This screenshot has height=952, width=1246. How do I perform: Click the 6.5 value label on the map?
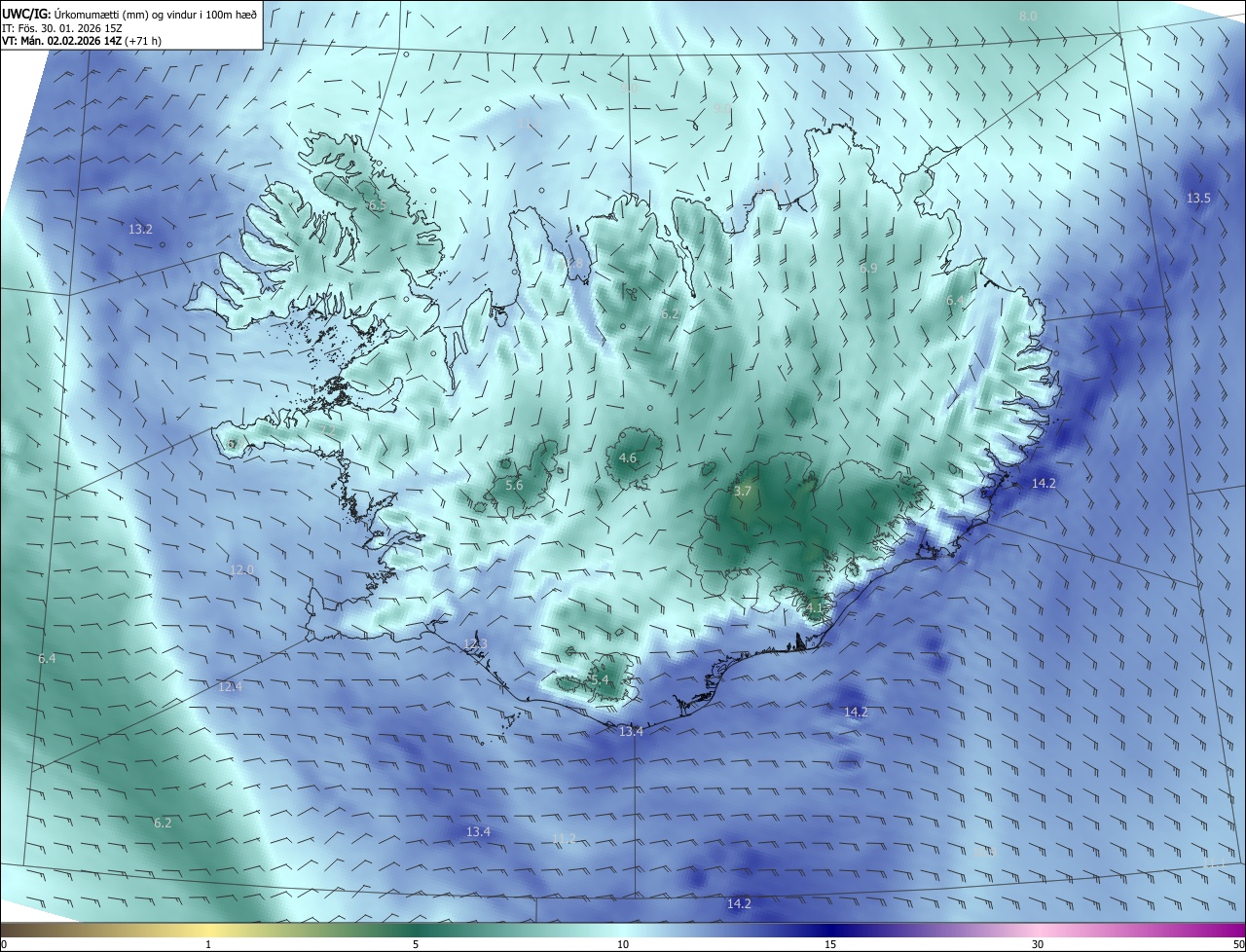[x=377, y=205]
